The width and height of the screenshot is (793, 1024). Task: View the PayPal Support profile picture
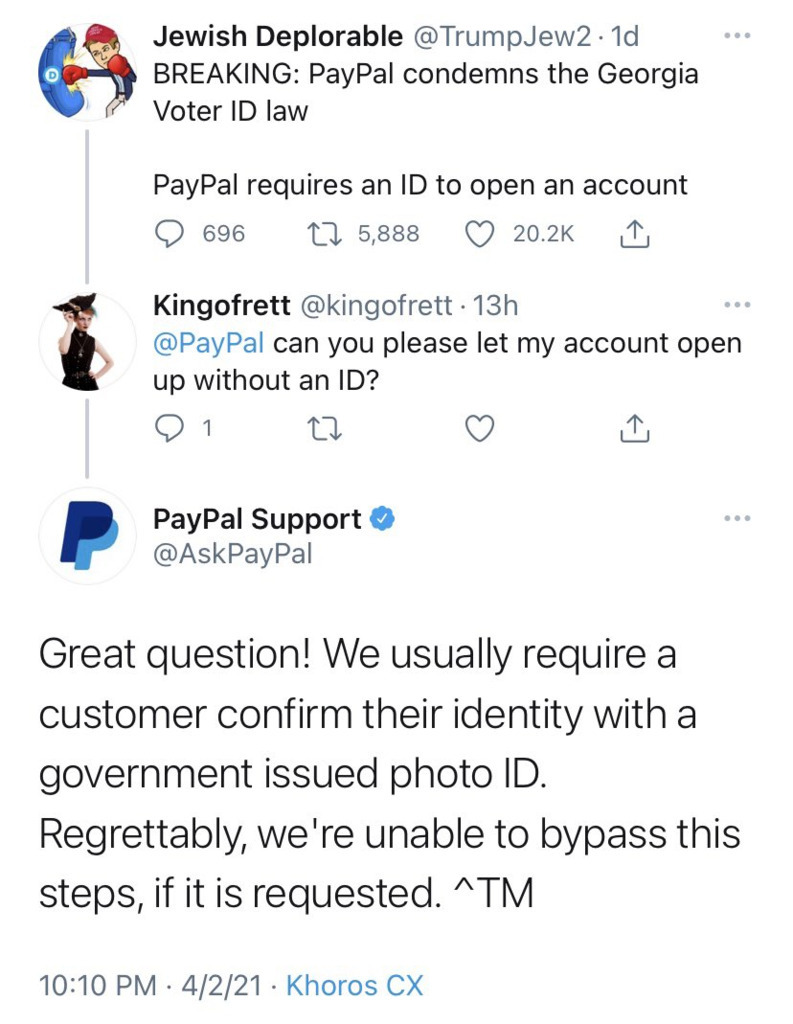click(x=88, y=536)
